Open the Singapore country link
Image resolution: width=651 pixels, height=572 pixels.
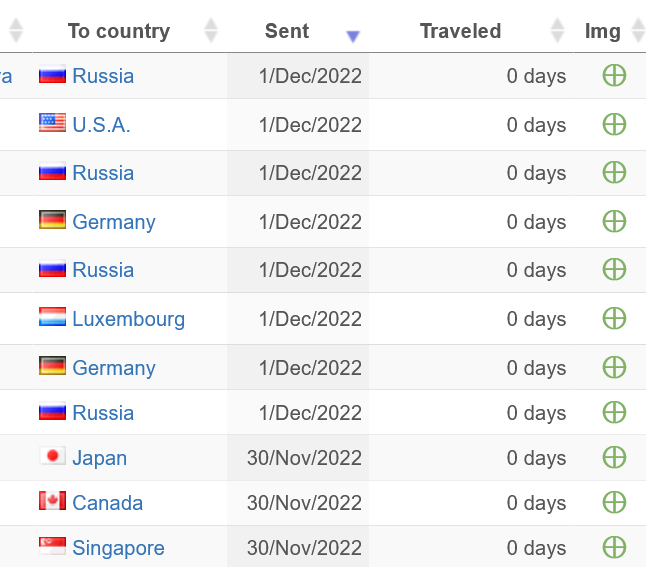[x=118, y=548]
